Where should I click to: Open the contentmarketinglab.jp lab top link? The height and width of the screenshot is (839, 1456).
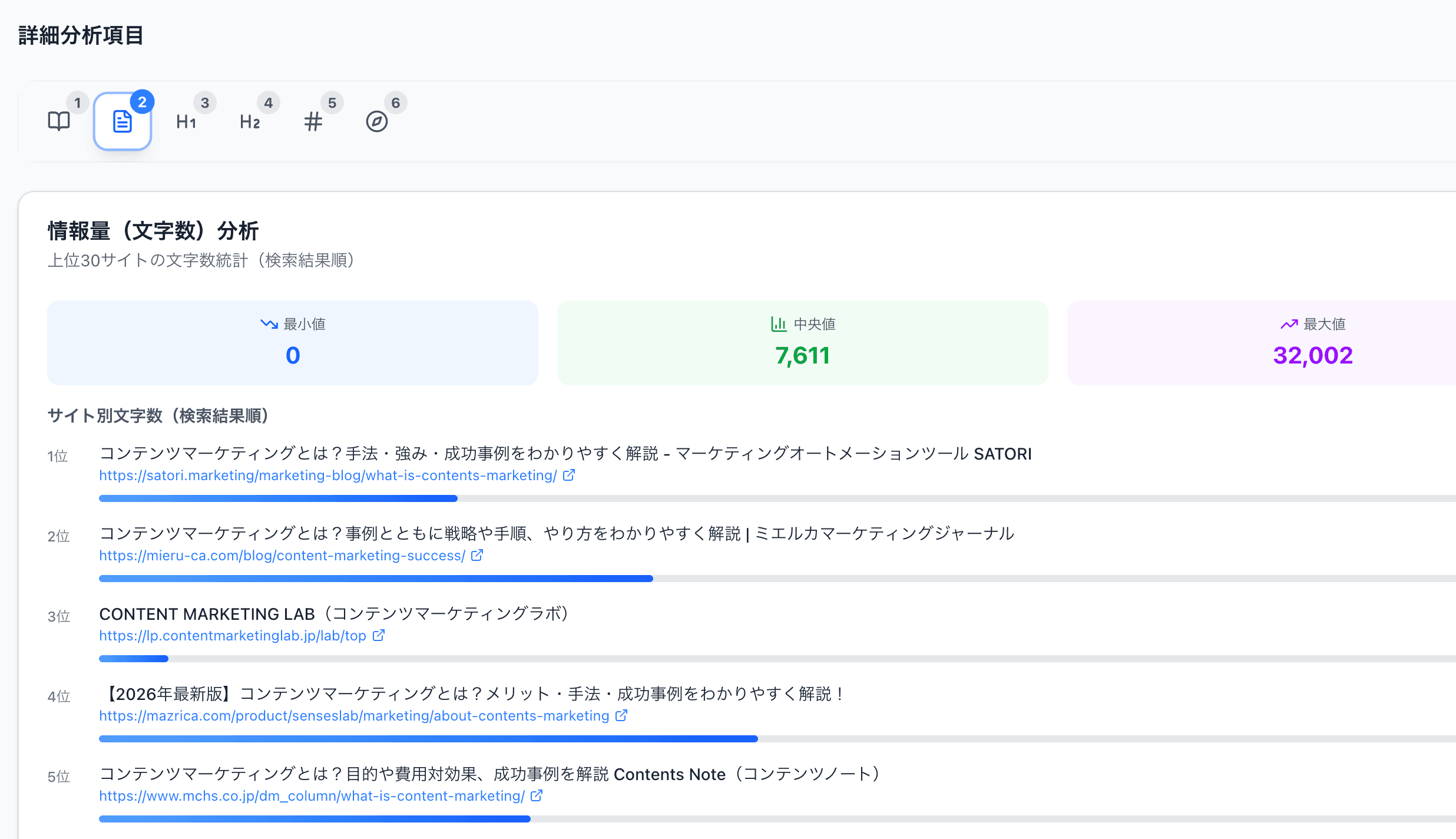pyautogui.click(x=233, y=635)
